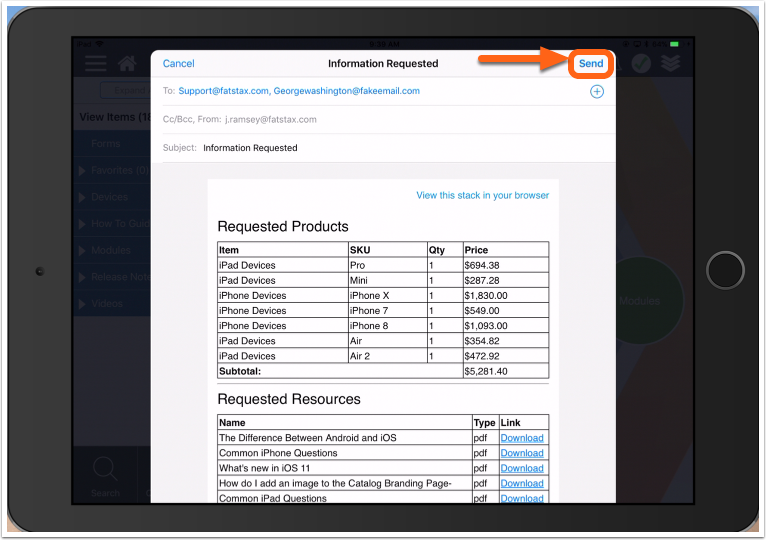Open View this stack in your browser

click(483, 195)
